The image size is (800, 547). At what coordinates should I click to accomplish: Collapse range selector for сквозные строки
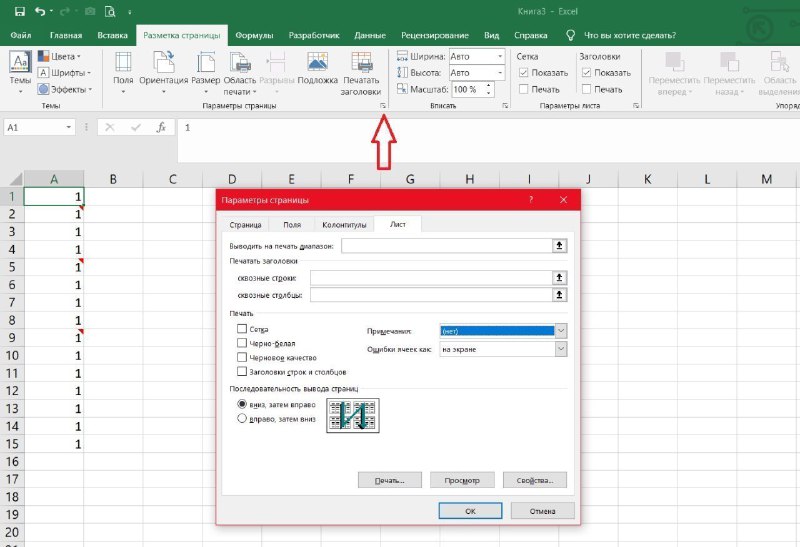coord(559,278)
